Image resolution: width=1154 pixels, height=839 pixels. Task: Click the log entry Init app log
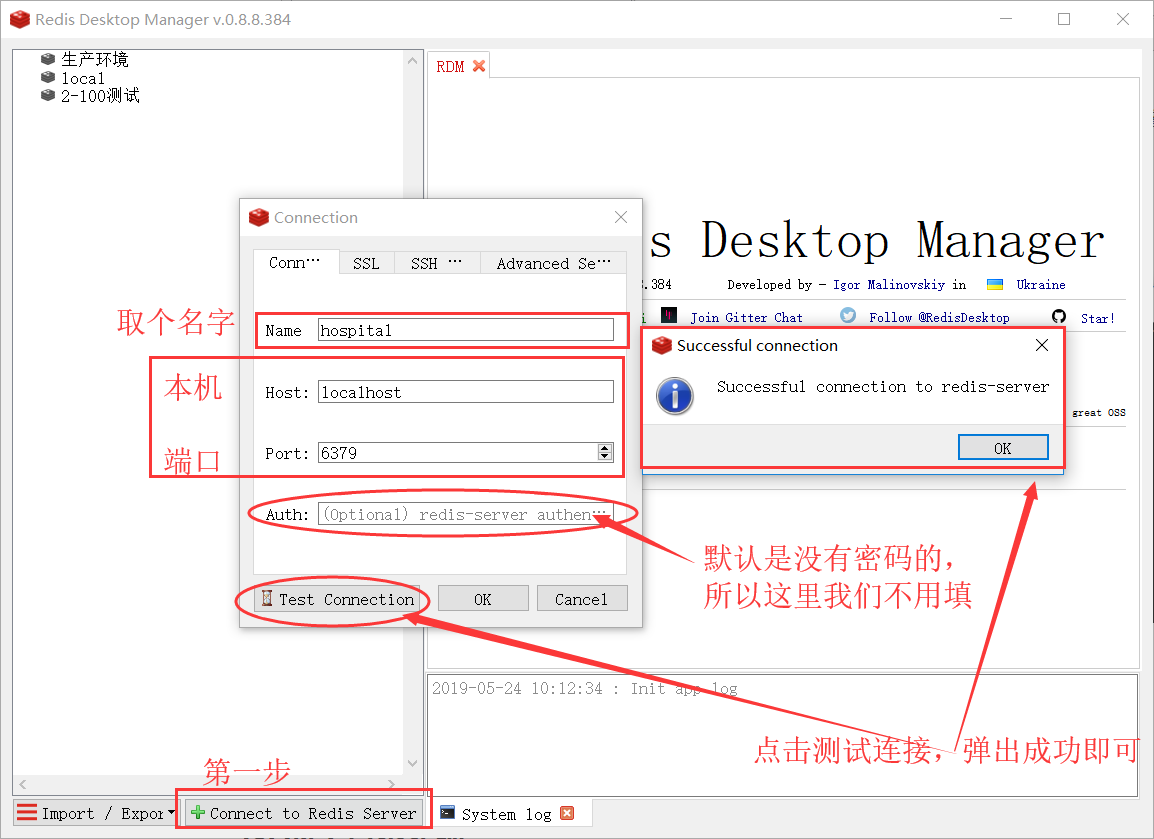(584, 689)
